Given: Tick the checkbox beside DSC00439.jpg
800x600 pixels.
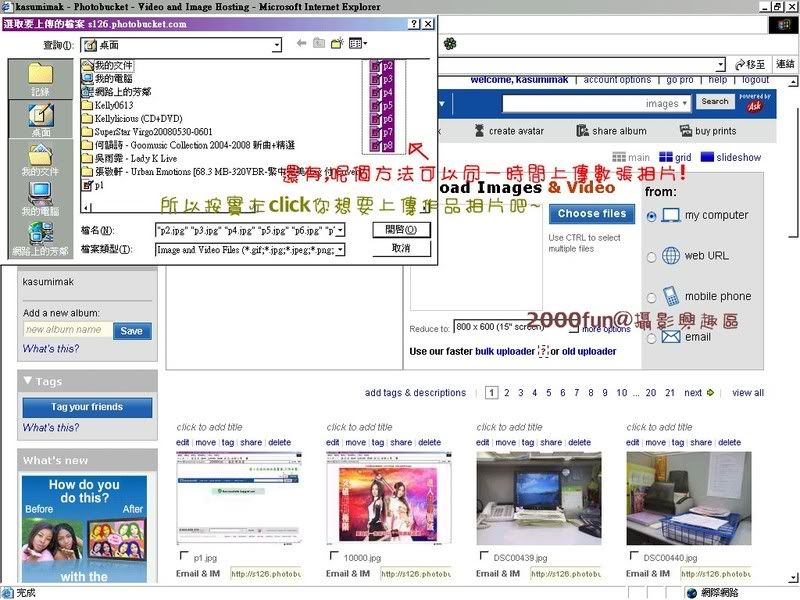Looking at the screenshot, I should [x=482, y=557].
